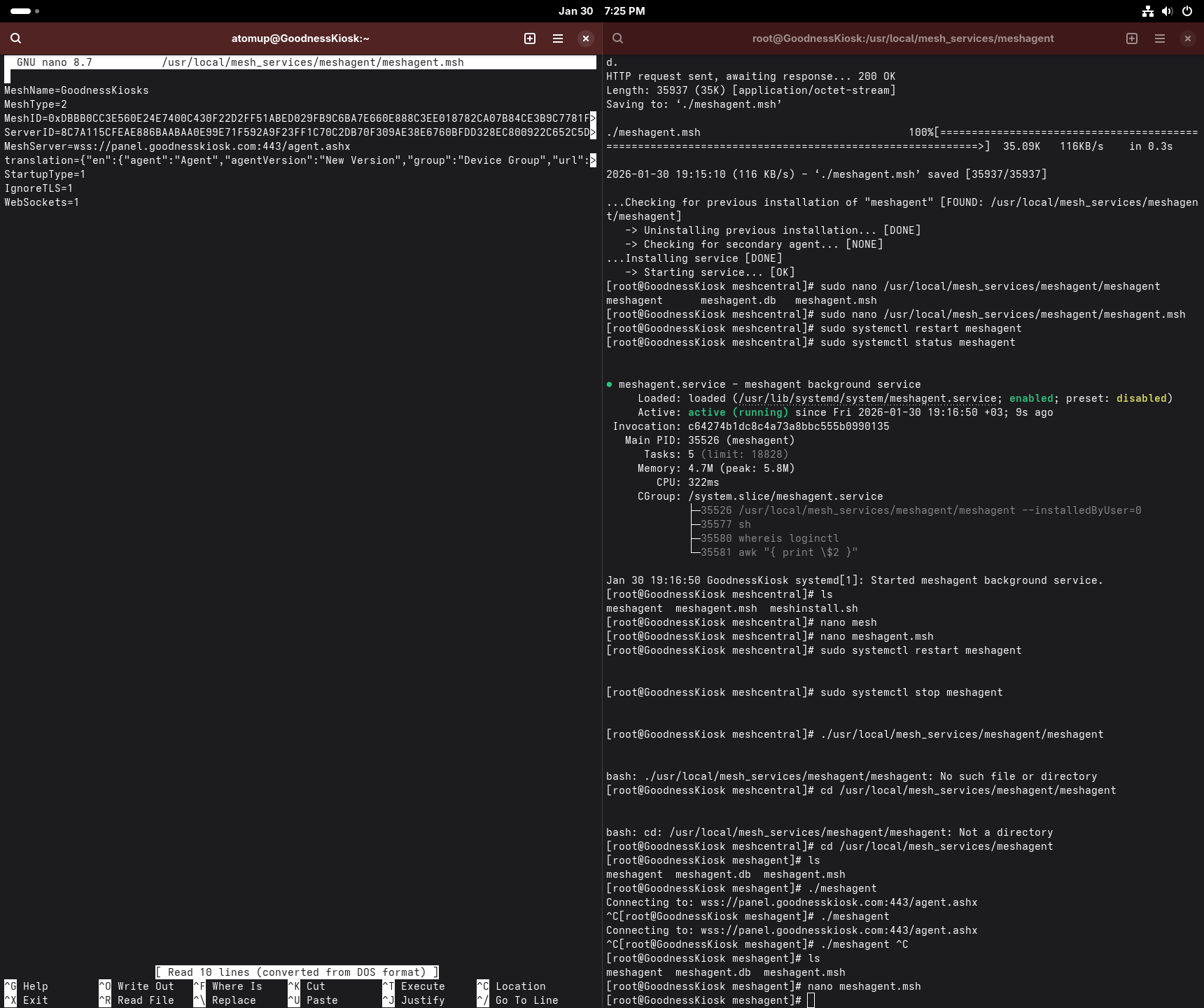
Task: Add a new tab in the root terminal
Action: tap(1132, 38)
